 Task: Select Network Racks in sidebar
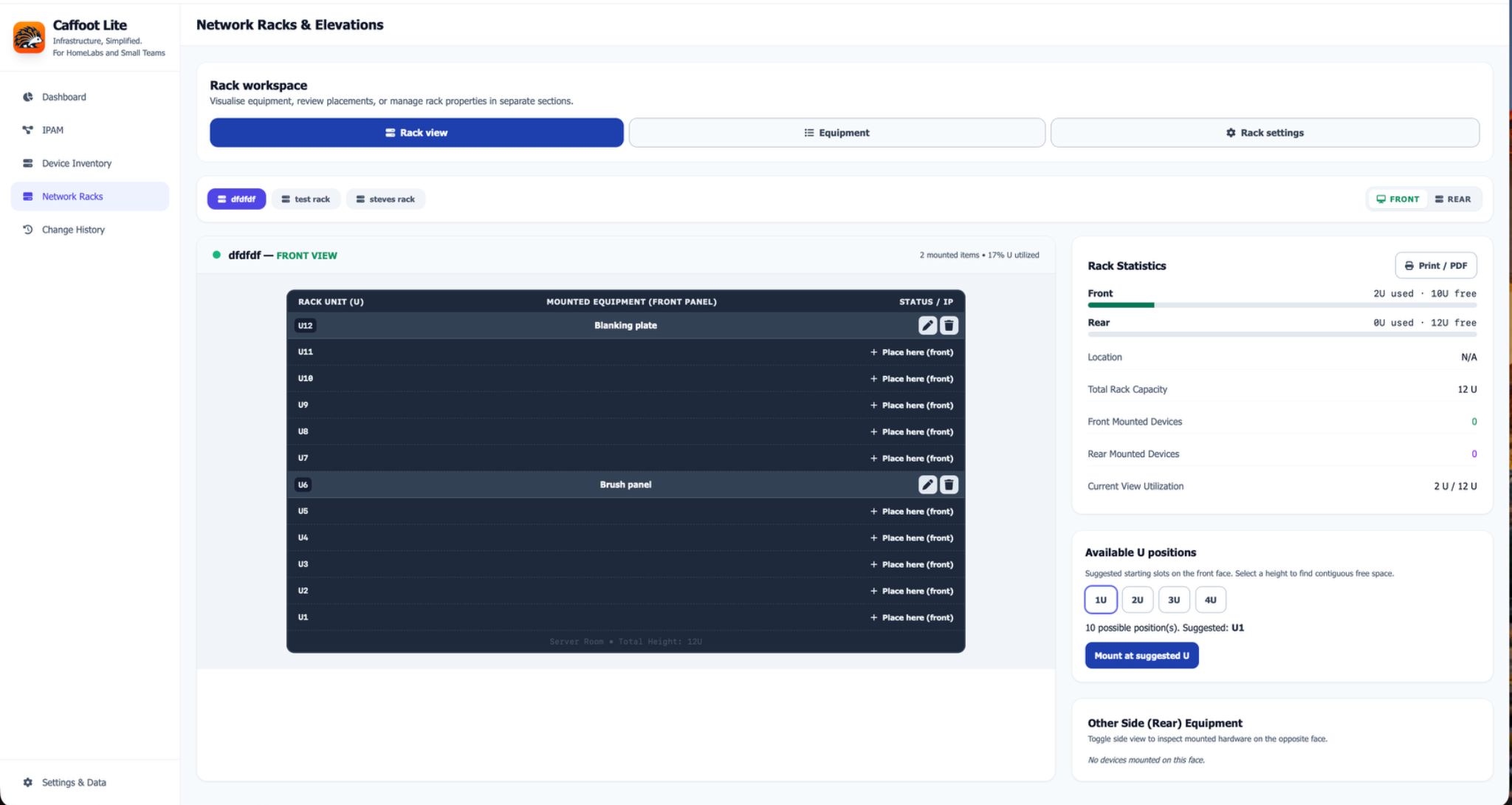[x=89, y=196]
